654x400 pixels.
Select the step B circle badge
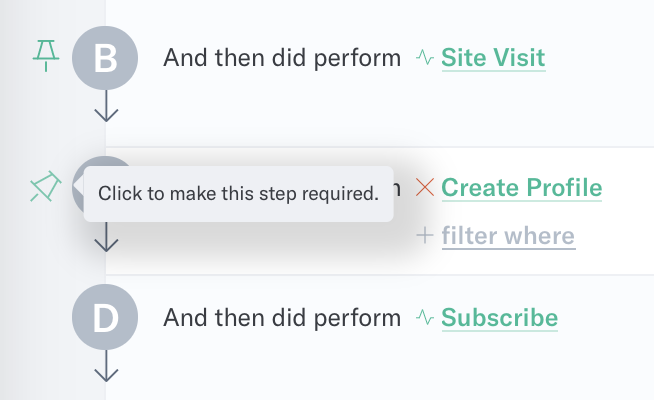(x=105, y=58)
